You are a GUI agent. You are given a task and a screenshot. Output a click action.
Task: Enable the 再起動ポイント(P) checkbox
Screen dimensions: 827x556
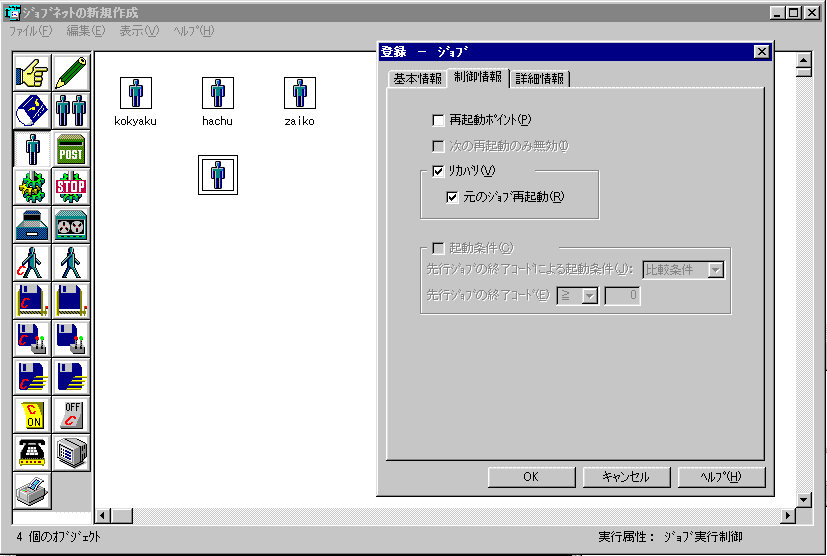(438, 120)
